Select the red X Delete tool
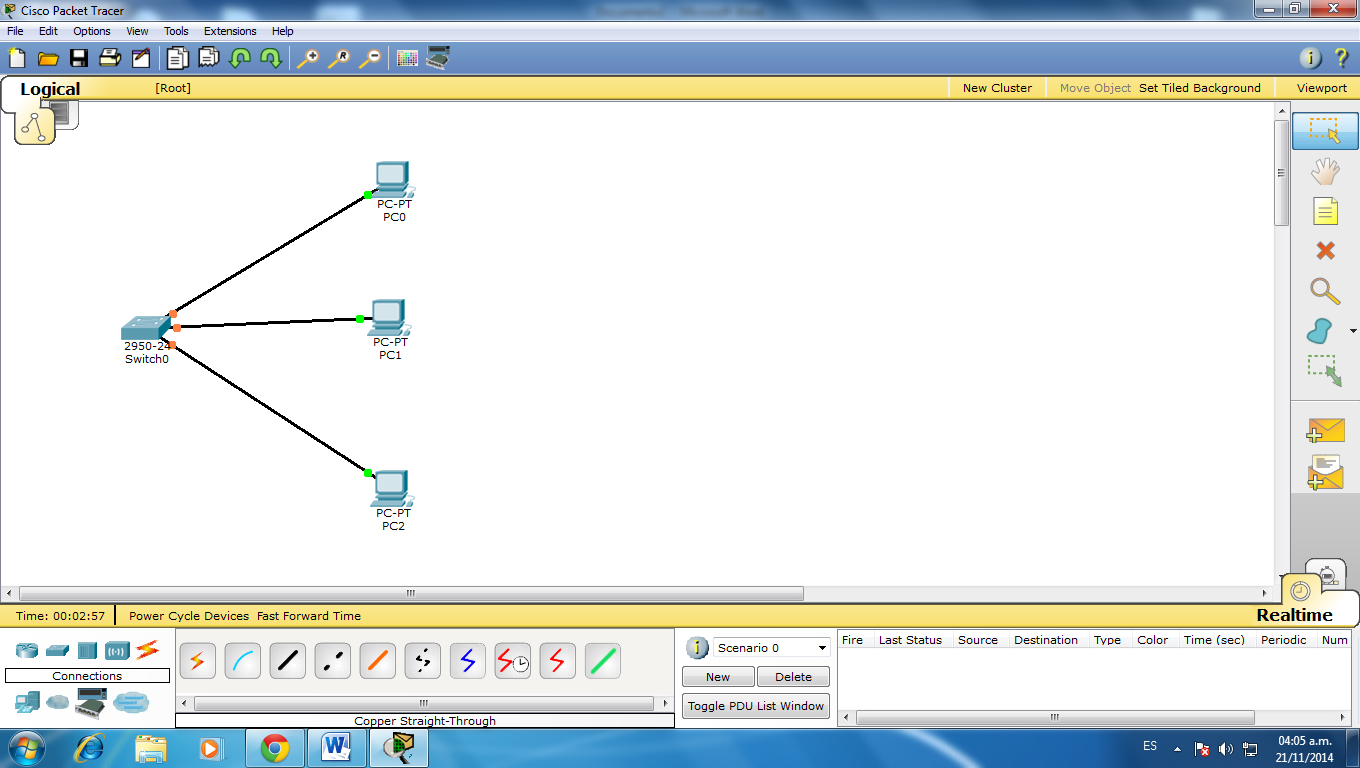This screenshot has height=768, width=1360. click(x=1325, y=251)
